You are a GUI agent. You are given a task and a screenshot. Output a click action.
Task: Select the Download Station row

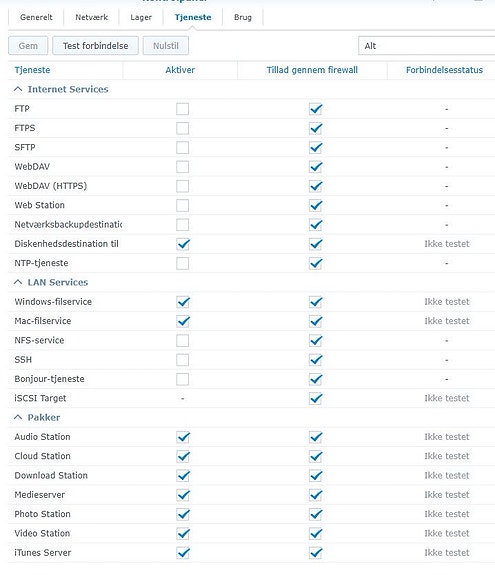pyautogui.click(x=252, y=476)
